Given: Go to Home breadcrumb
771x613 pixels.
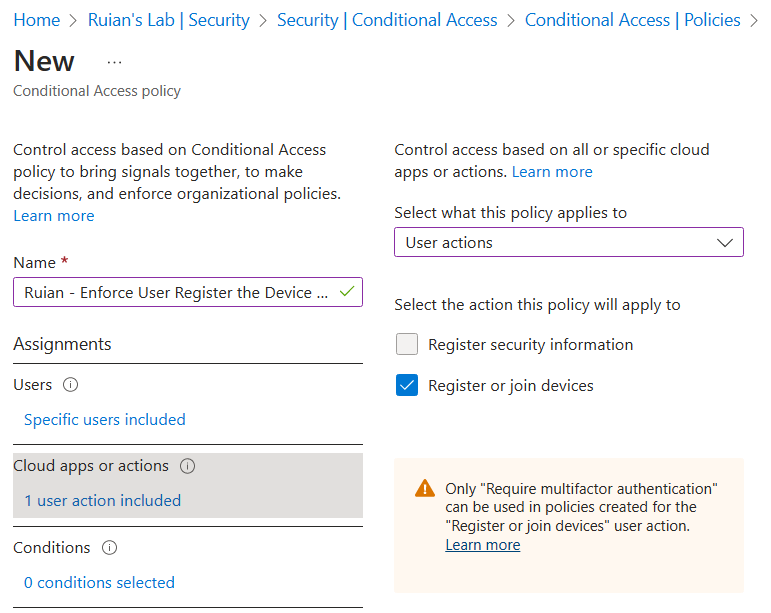Looking at the screenshot, I should point(37,20).
